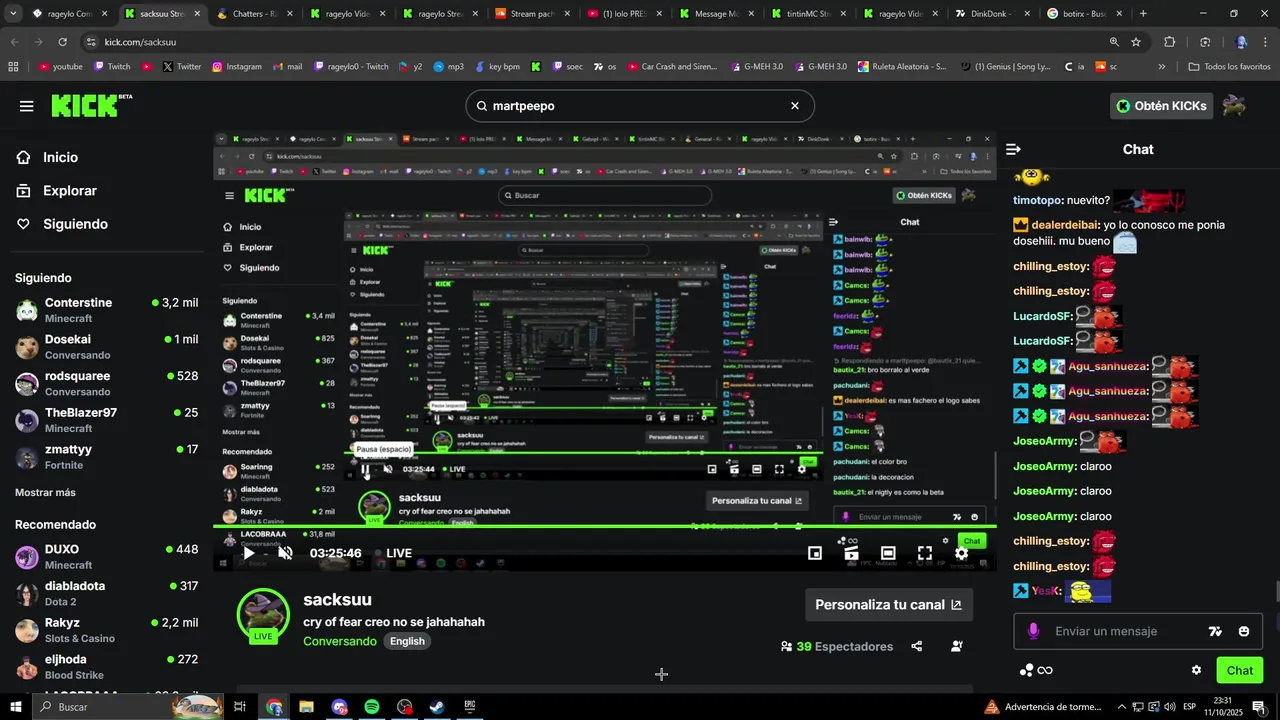This screenshot has width=1280, height=720.
Task: Open DUXO recommended channel
Action: point(106,557)
